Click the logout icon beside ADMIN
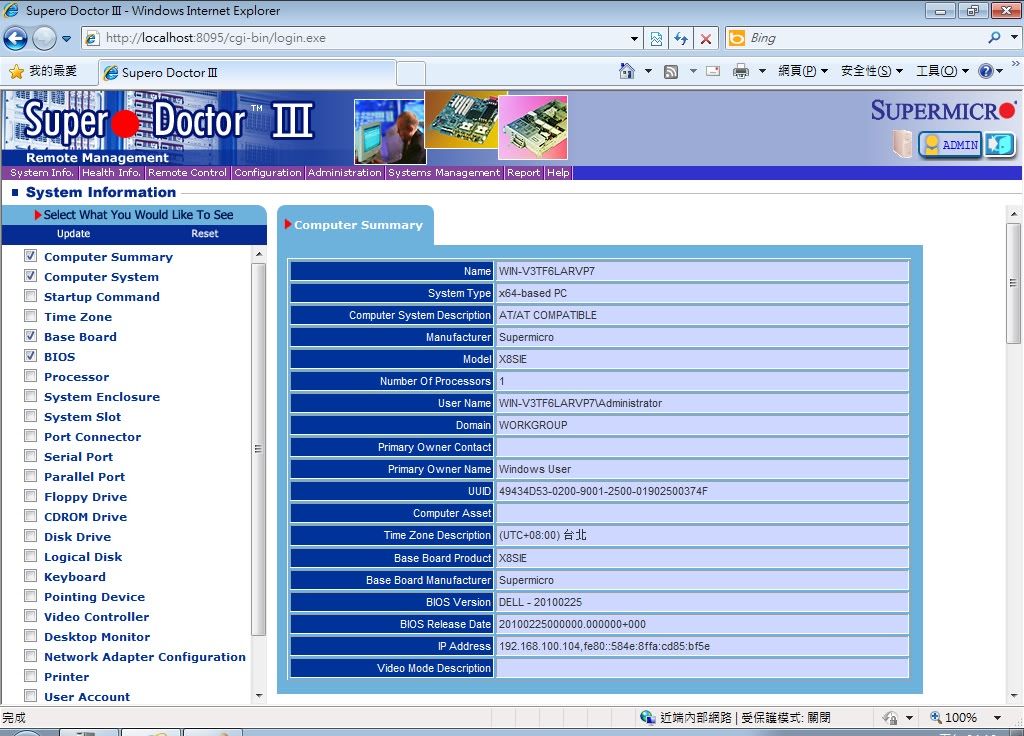 (x=1000, y=144)
